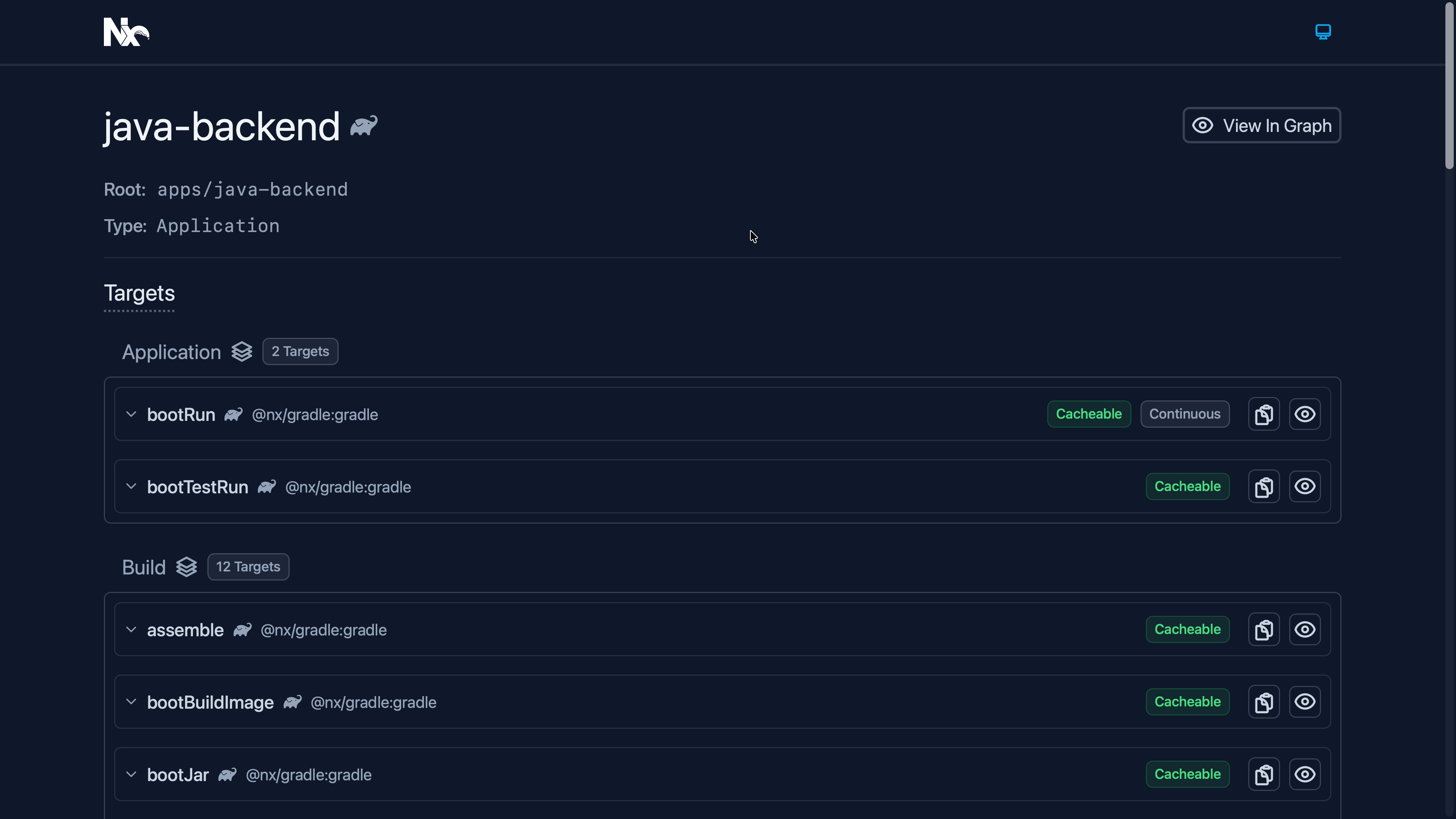
Task: View bootTestRun in graph via eye icon
Action: 1304,486
